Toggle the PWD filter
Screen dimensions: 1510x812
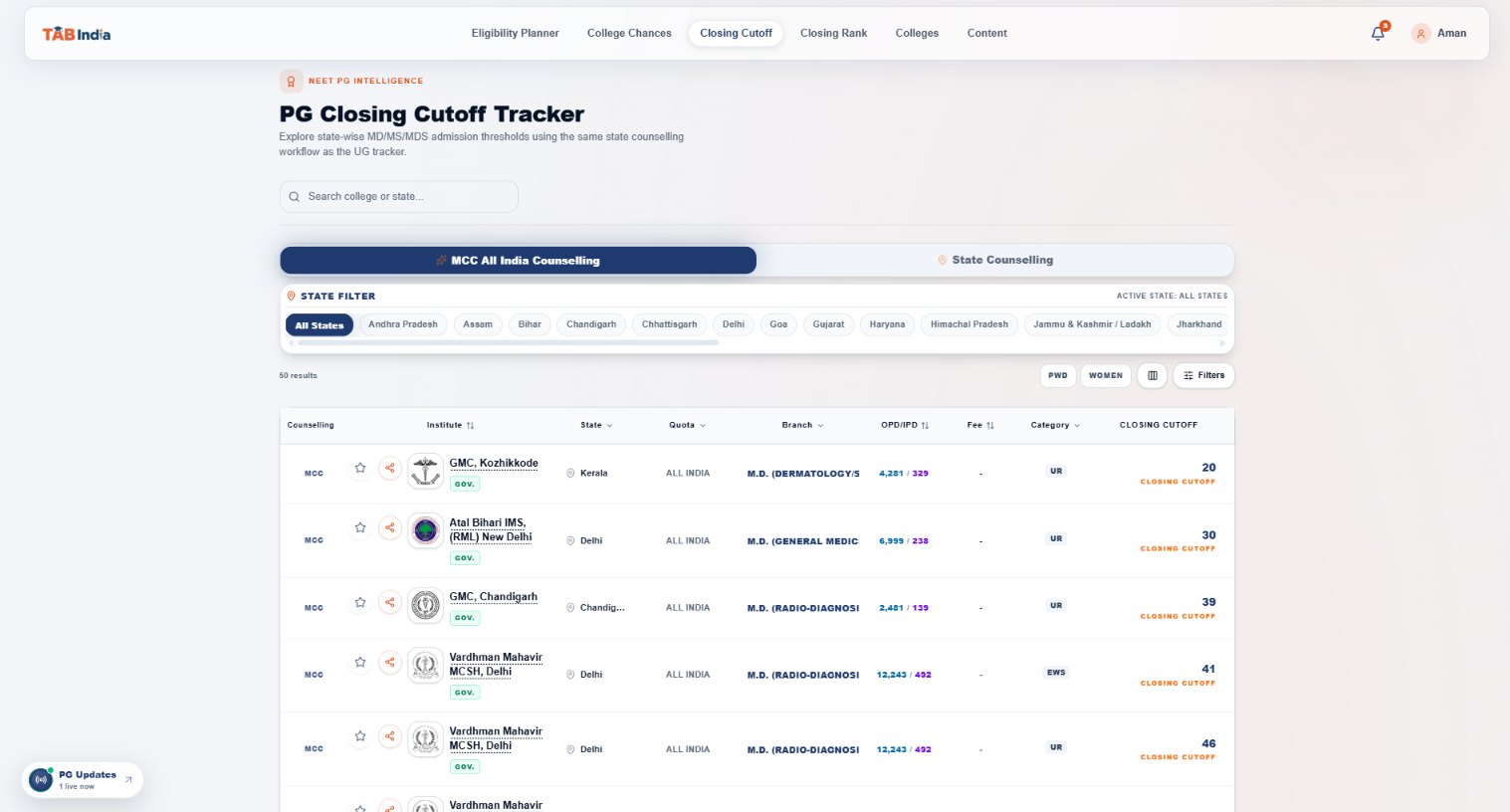pos(1057,375)
